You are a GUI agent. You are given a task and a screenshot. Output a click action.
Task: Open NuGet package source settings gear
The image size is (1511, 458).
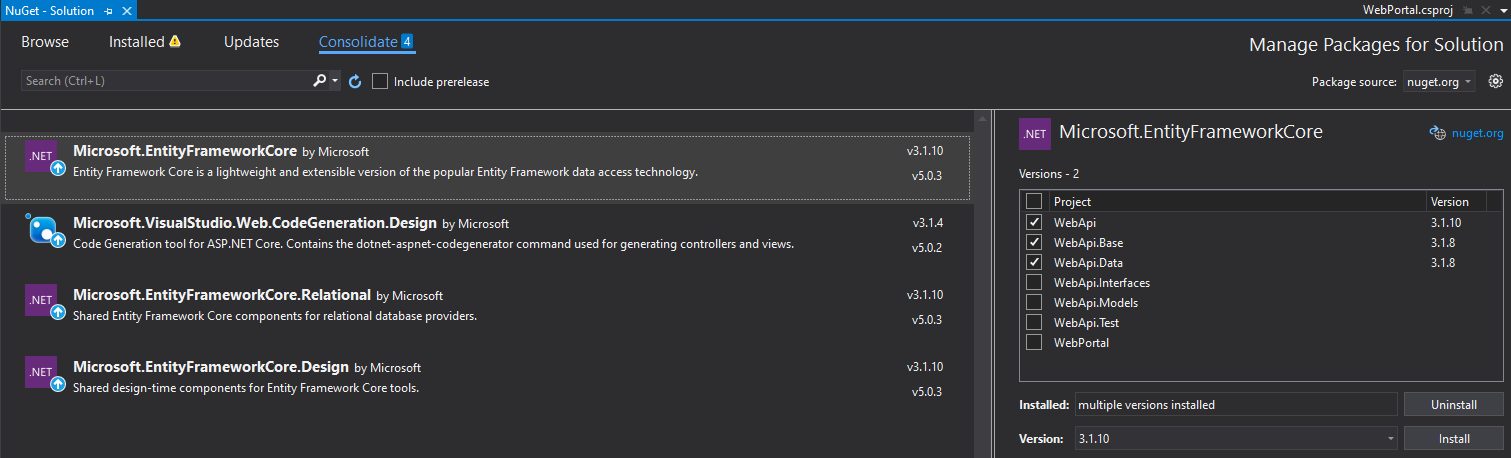(x=1495, y=81)
